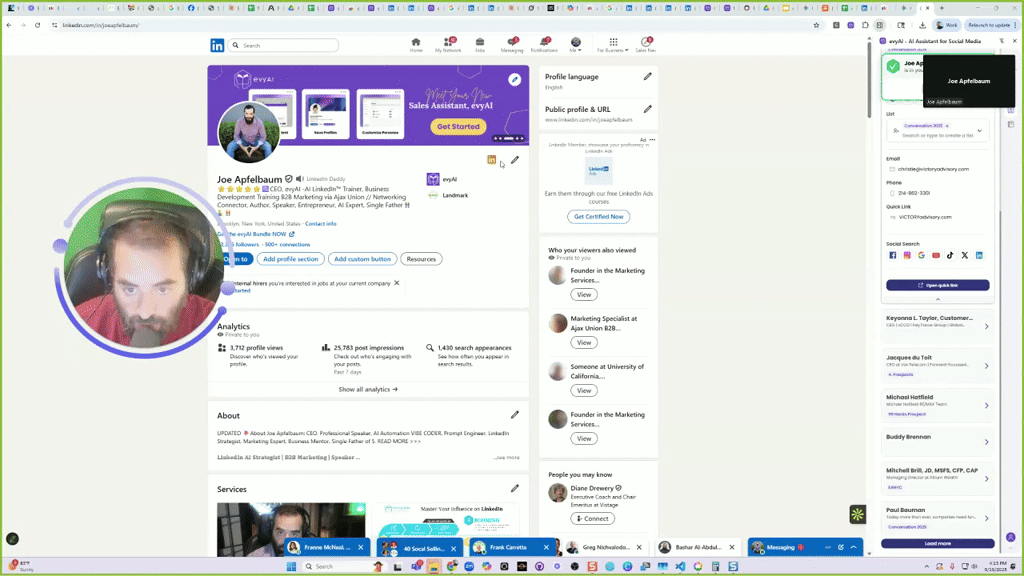The image size is (1024, 576).
Task: Open the LinkedIn home logo
Action: coord(217,45)
